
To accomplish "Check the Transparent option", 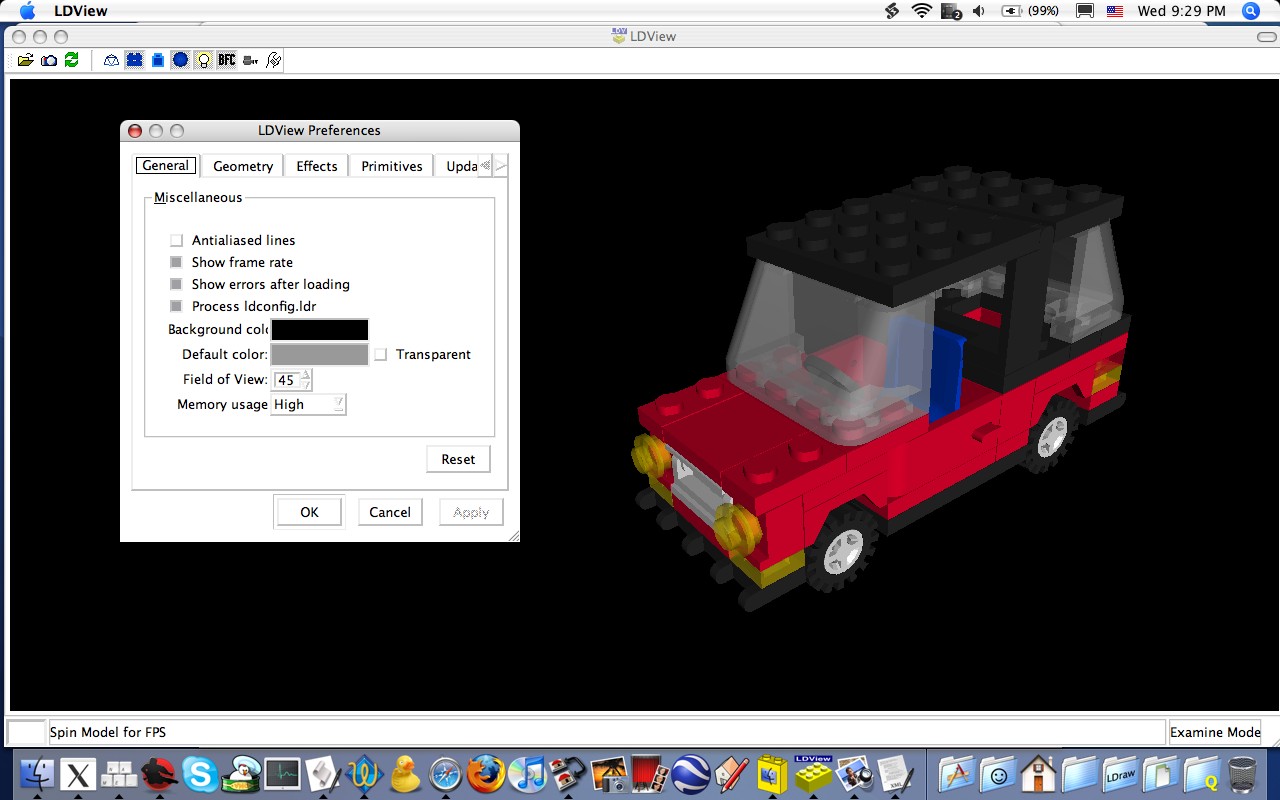I will tap(381, 354).
